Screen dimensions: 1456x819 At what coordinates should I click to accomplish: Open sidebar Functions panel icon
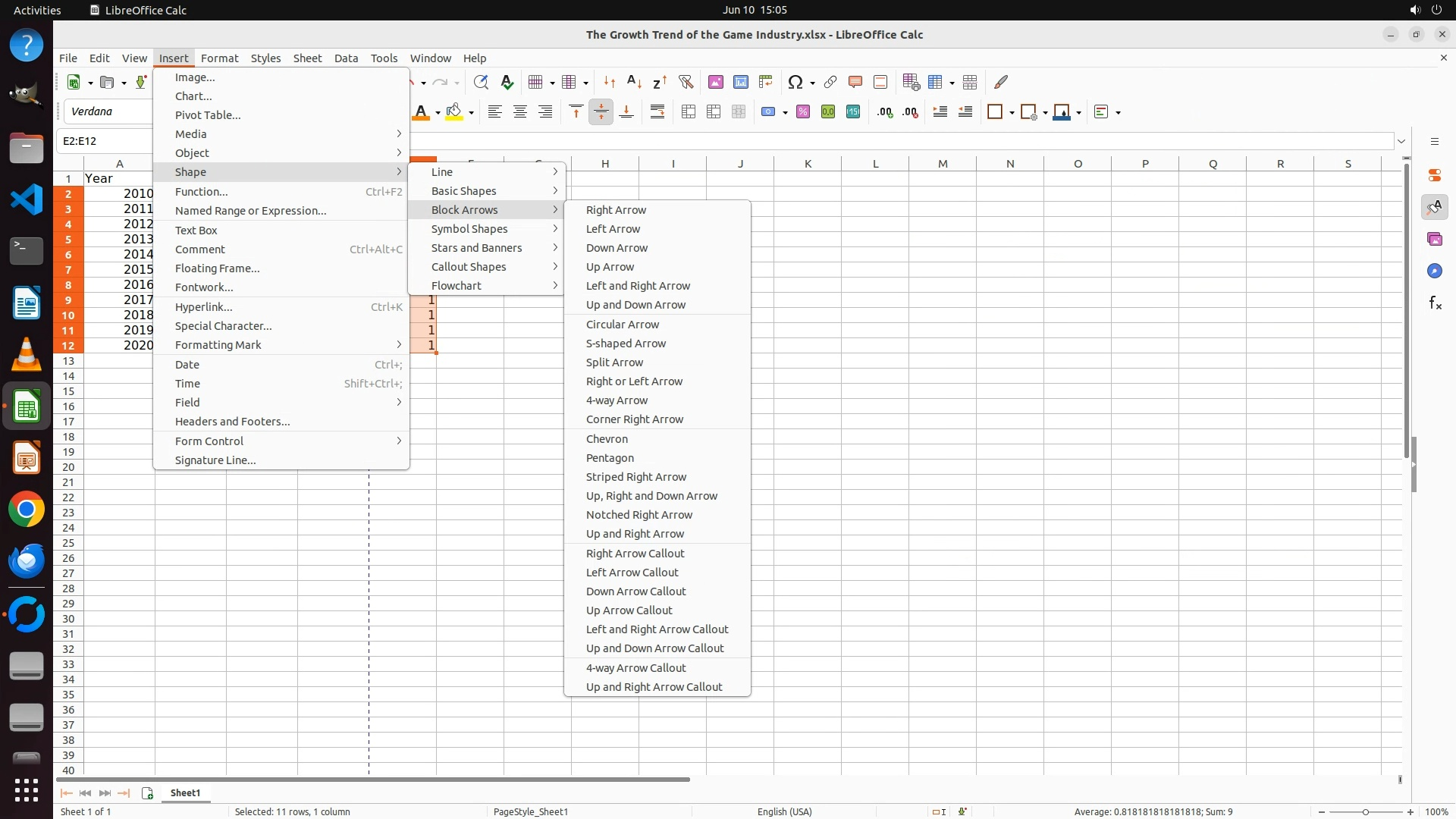click(1434, 303)
